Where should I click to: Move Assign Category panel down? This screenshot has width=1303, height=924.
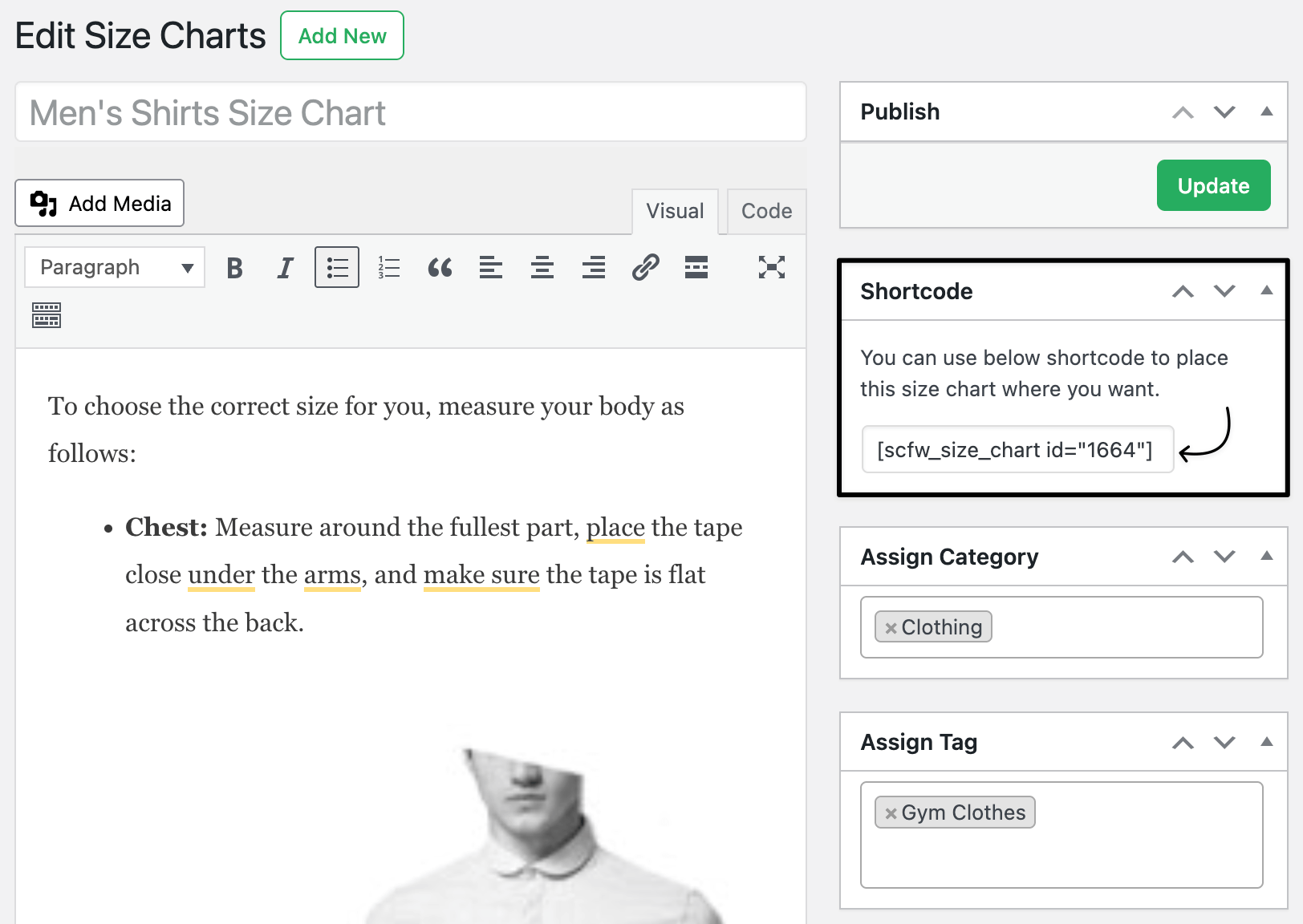pos(1224,557)
